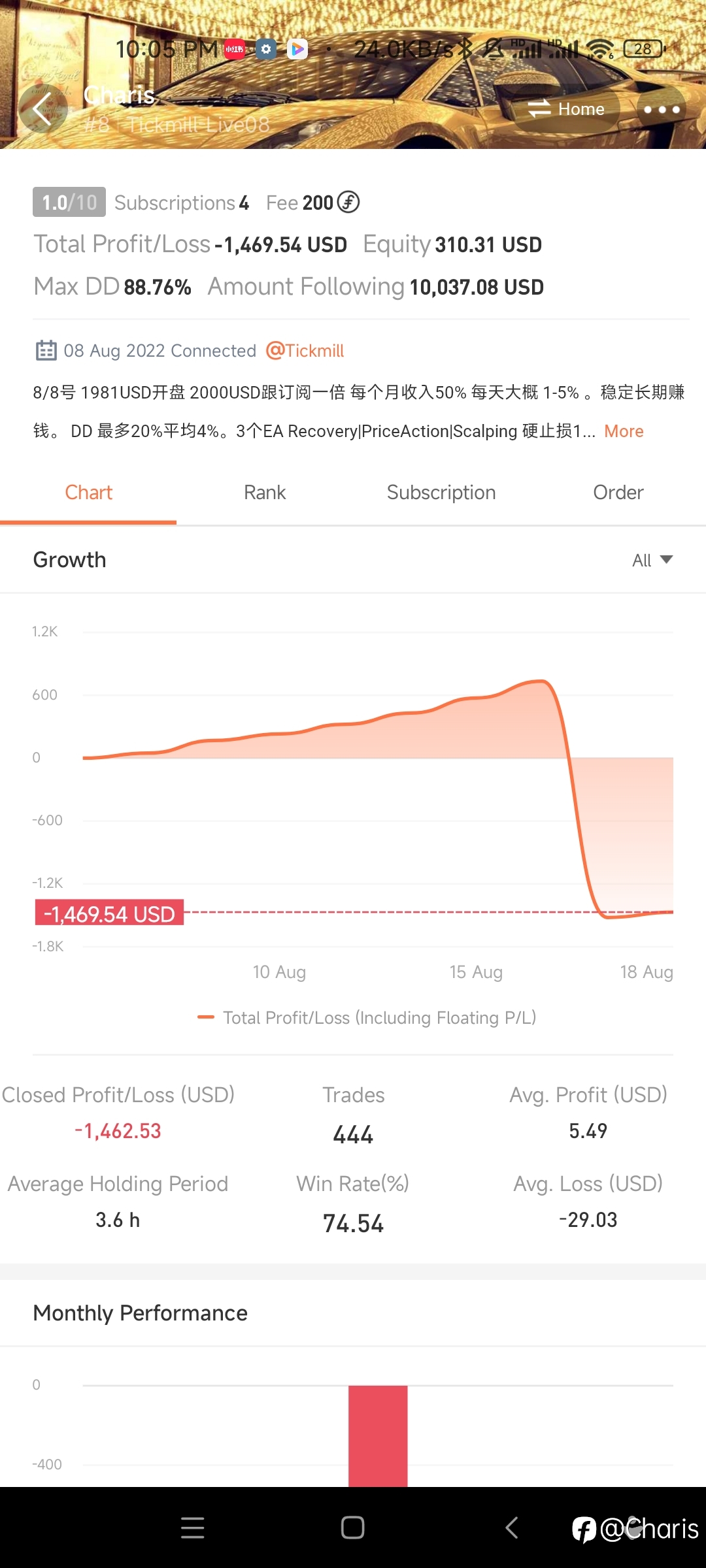The width and height of the screenshot is (706, 1568).
Task: Tap the fee coin icon
Action: 348,203
